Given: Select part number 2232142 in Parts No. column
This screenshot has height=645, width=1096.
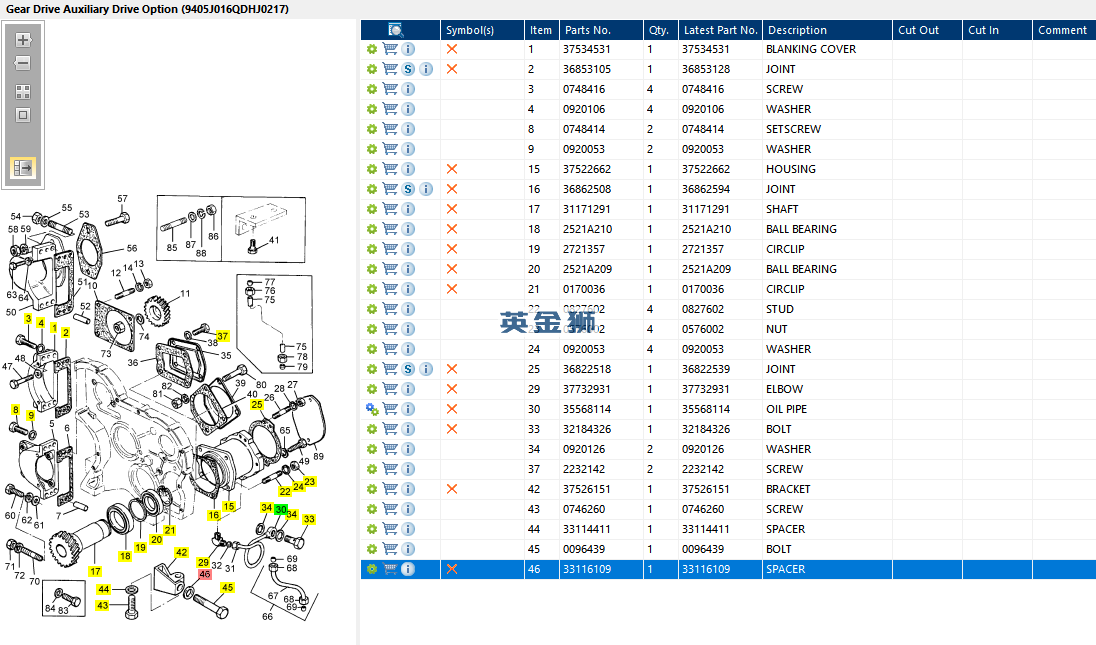Looking at the screenshot, I should pos(584,469).
